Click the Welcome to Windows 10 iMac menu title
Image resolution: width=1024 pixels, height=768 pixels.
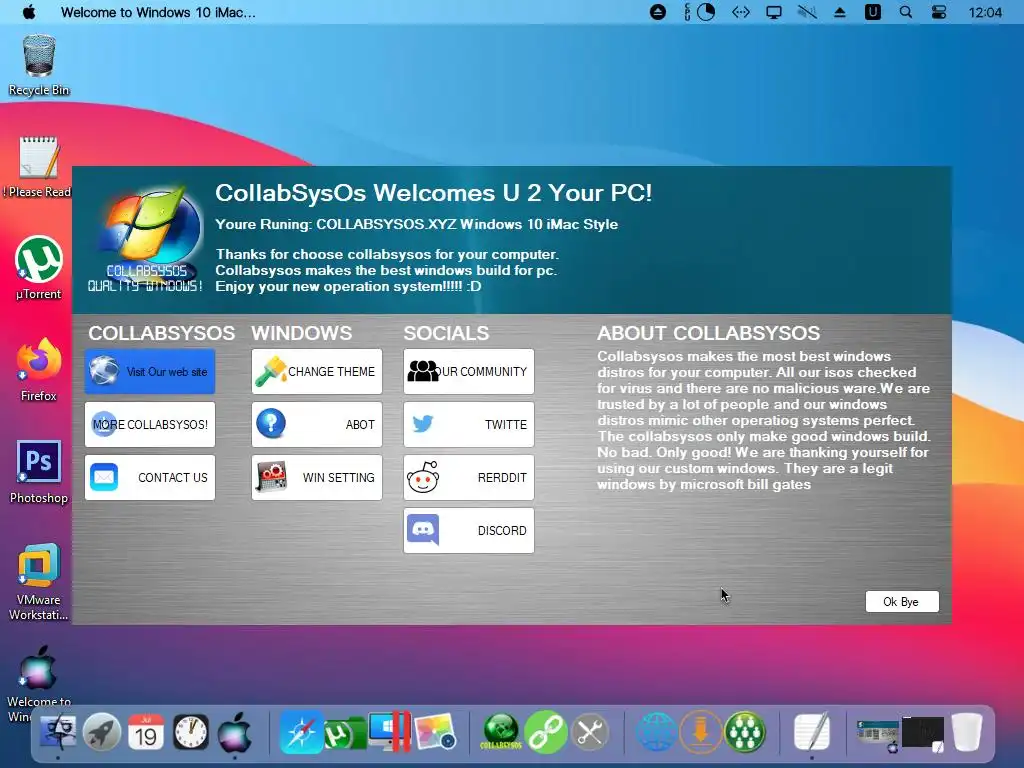tap(158, 12)
